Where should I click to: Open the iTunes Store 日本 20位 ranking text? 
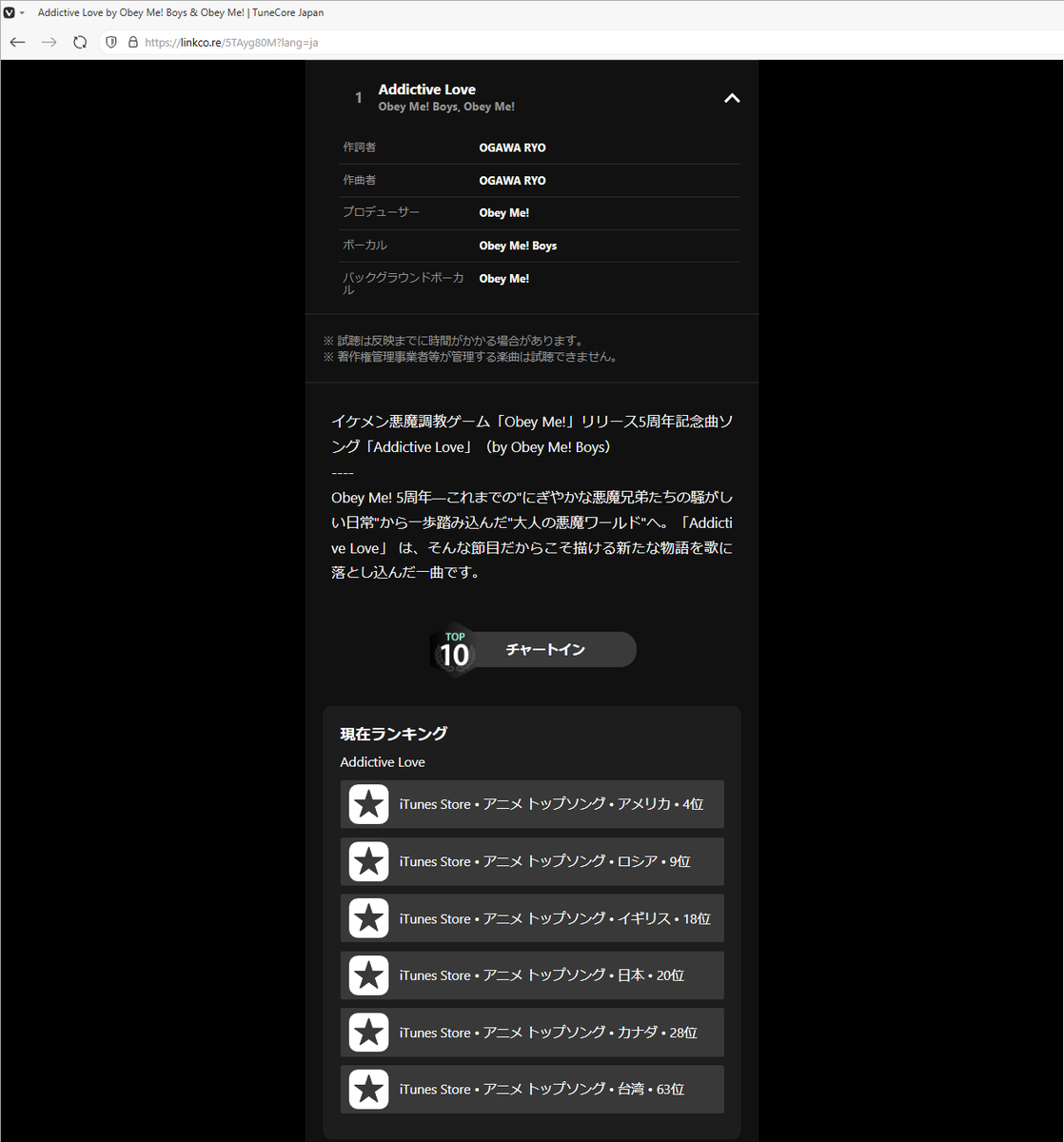click(x=542, y=975)
